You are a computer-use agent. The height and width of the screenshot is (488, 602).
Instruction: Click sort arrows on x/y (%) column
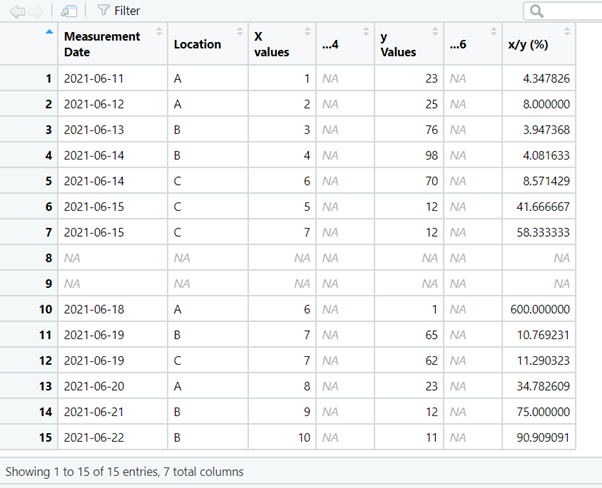[x=568, y=32]
